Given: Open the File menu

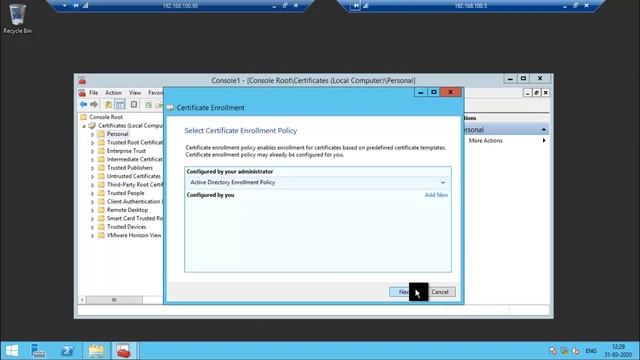Looking at the screenshot, I should [x=93, y=93].
